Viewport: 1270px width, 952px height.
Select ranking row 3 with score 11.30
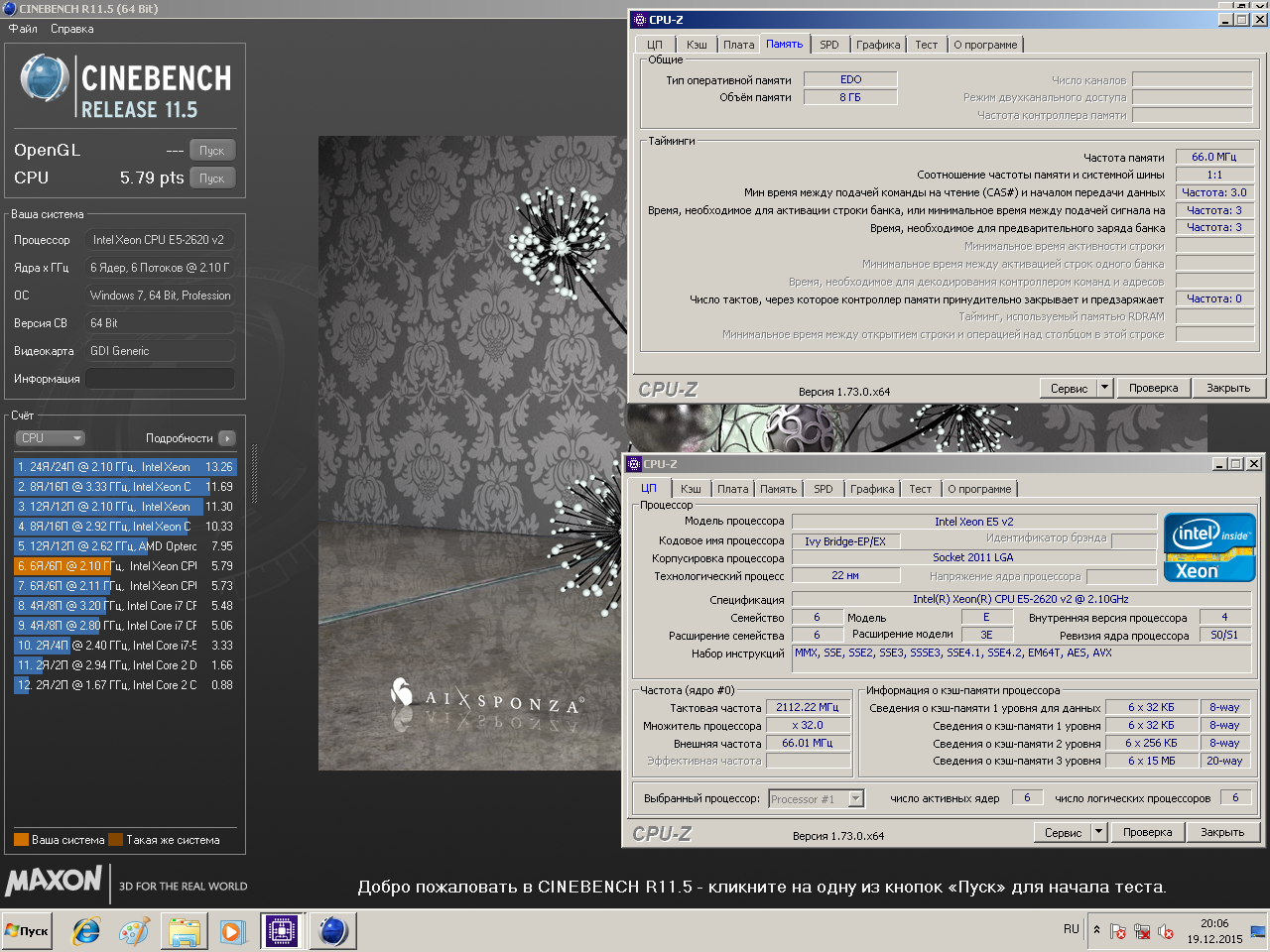point(125,507)
